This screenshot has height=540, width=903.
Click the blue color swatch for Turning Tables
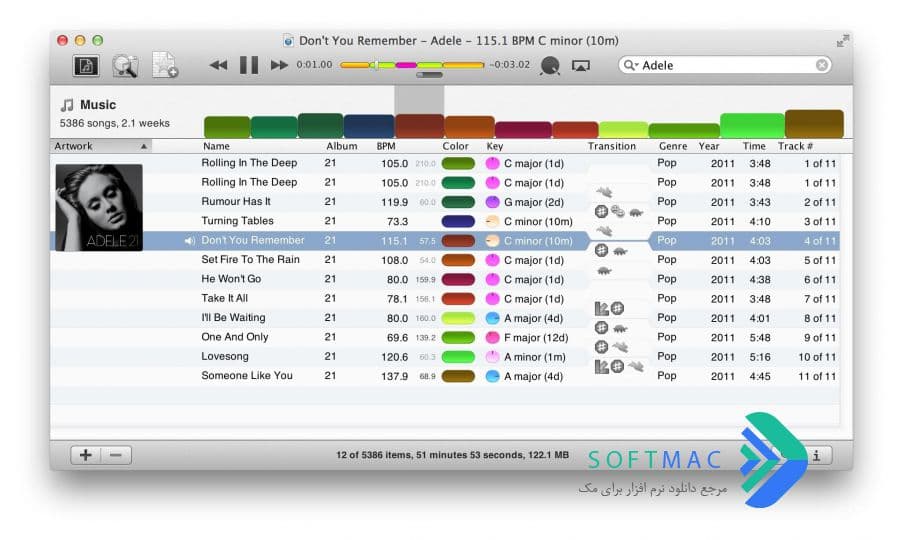[x=458, y=222]
